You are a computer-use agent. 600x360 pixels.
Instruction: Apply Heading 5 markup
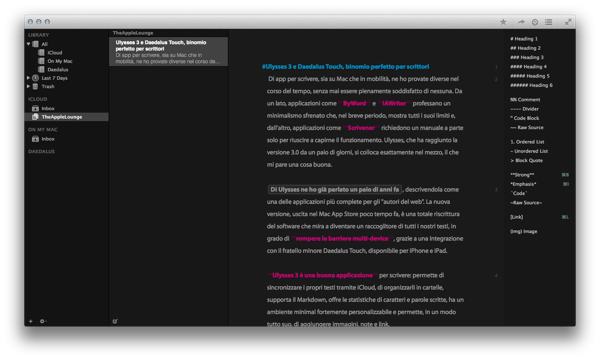(530, 76)
